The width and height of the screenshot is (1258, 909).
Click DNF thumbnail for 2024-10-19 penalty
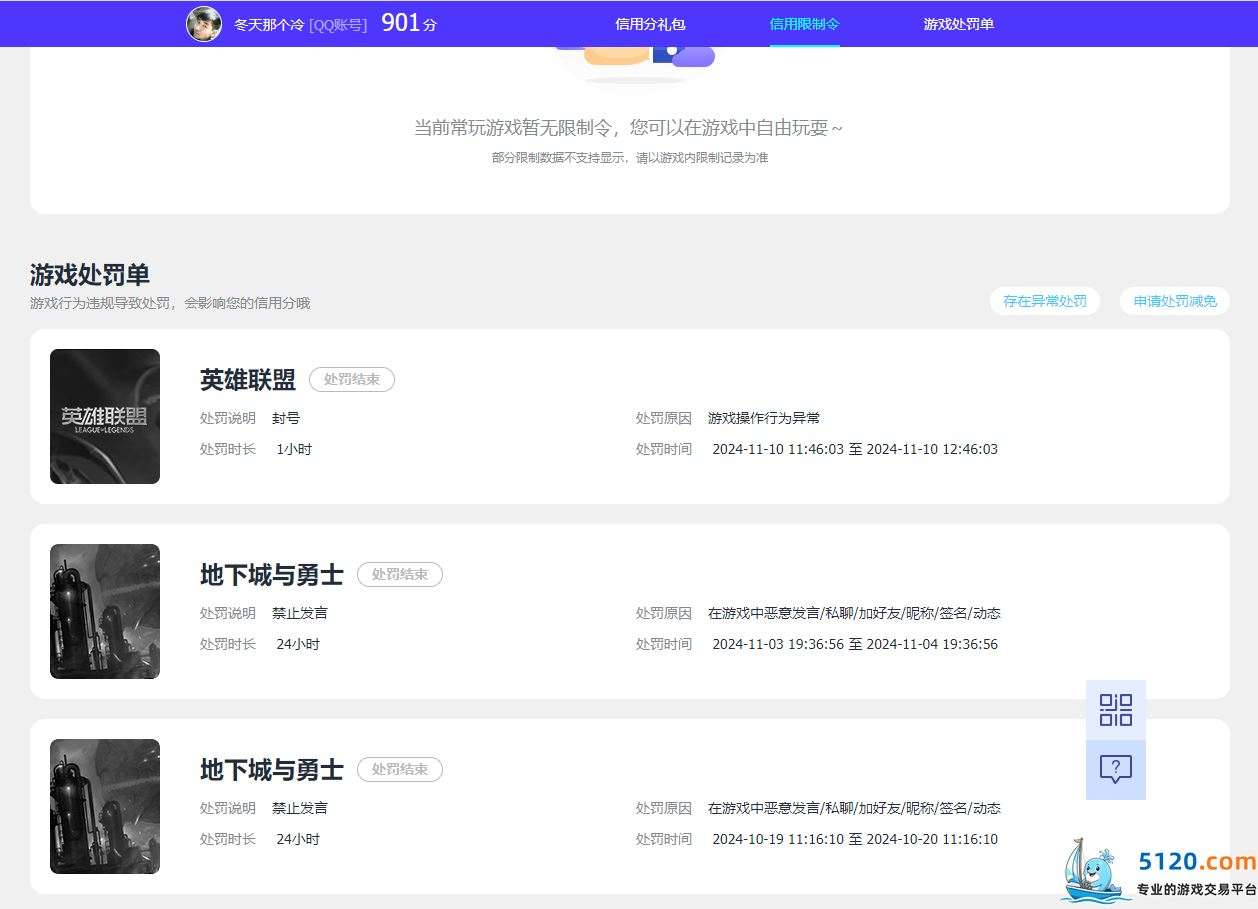click(105, 806)
